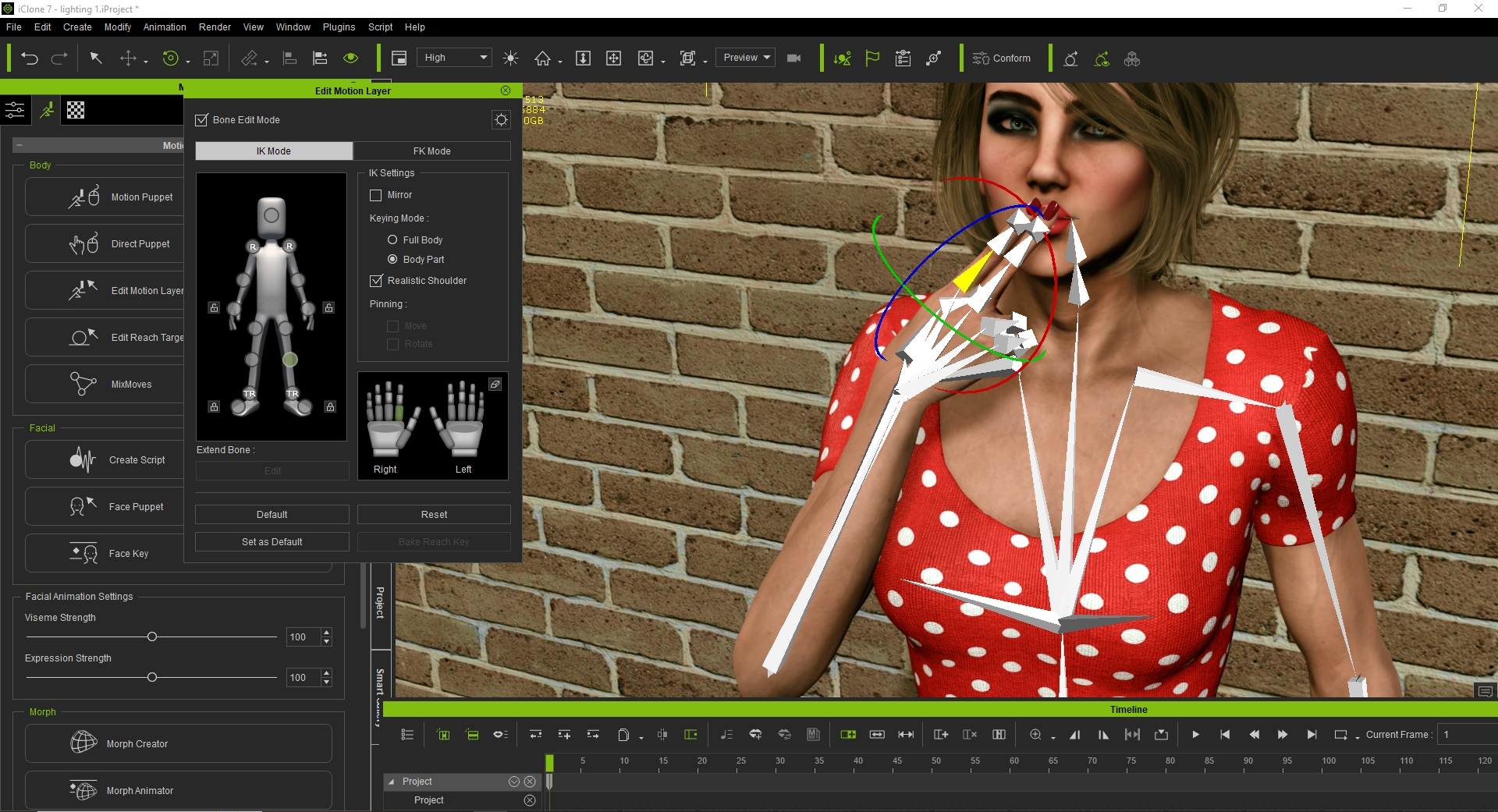Choose the Rotate tool
1498x812 pixels.
click(x=170, y=59)
